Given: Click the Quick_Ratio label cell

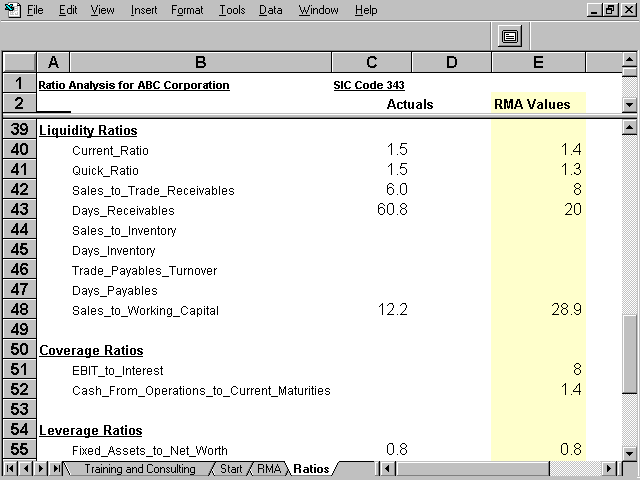Looking at the screenshot, I should click(x=105, y=171).
